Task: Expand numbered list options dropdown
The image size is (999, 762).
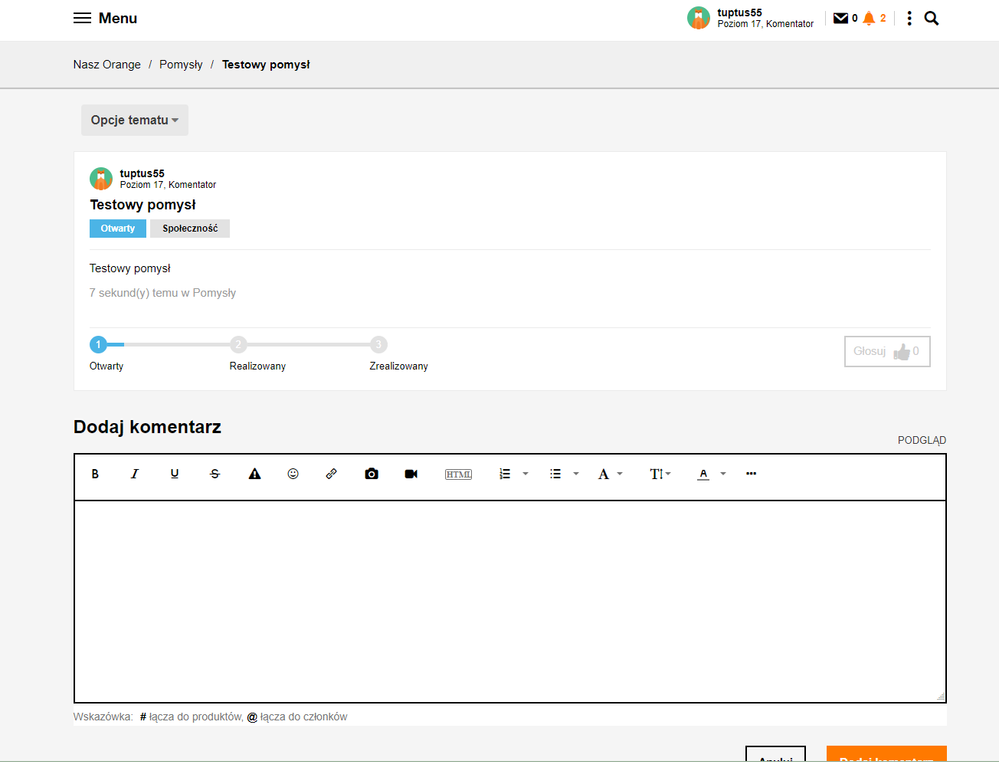Action: pos(525,474)
